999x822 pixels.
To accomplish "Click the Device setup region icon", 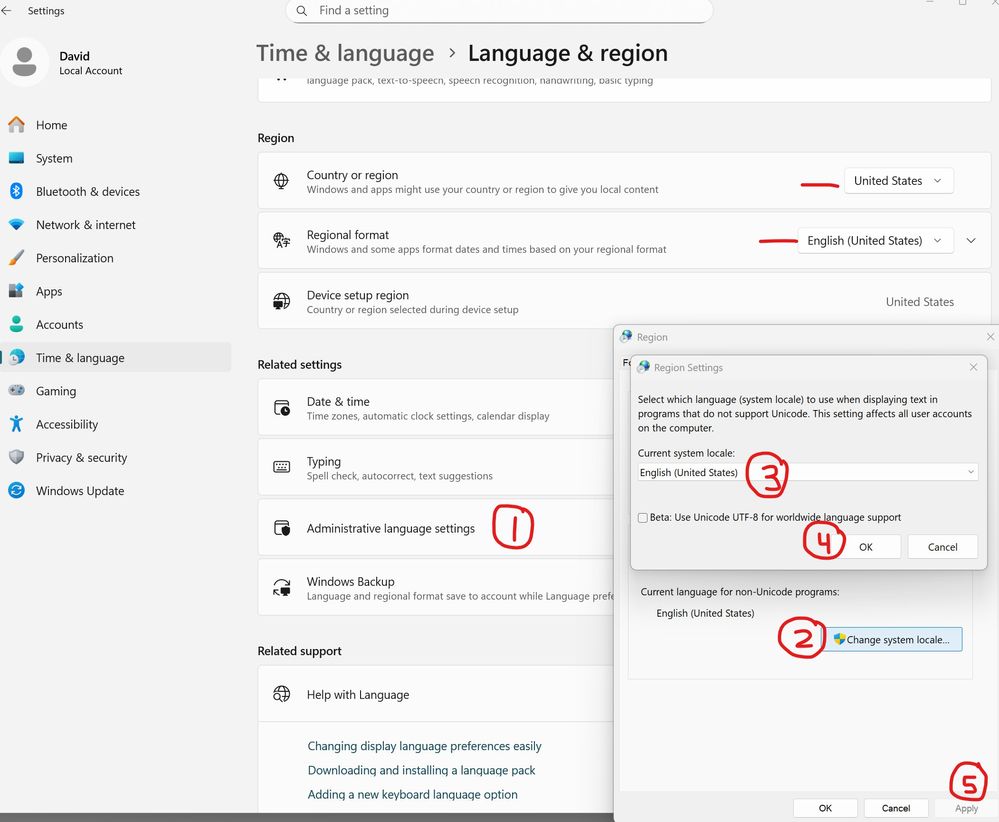I will pyautogui.click(x=282, y=301).
